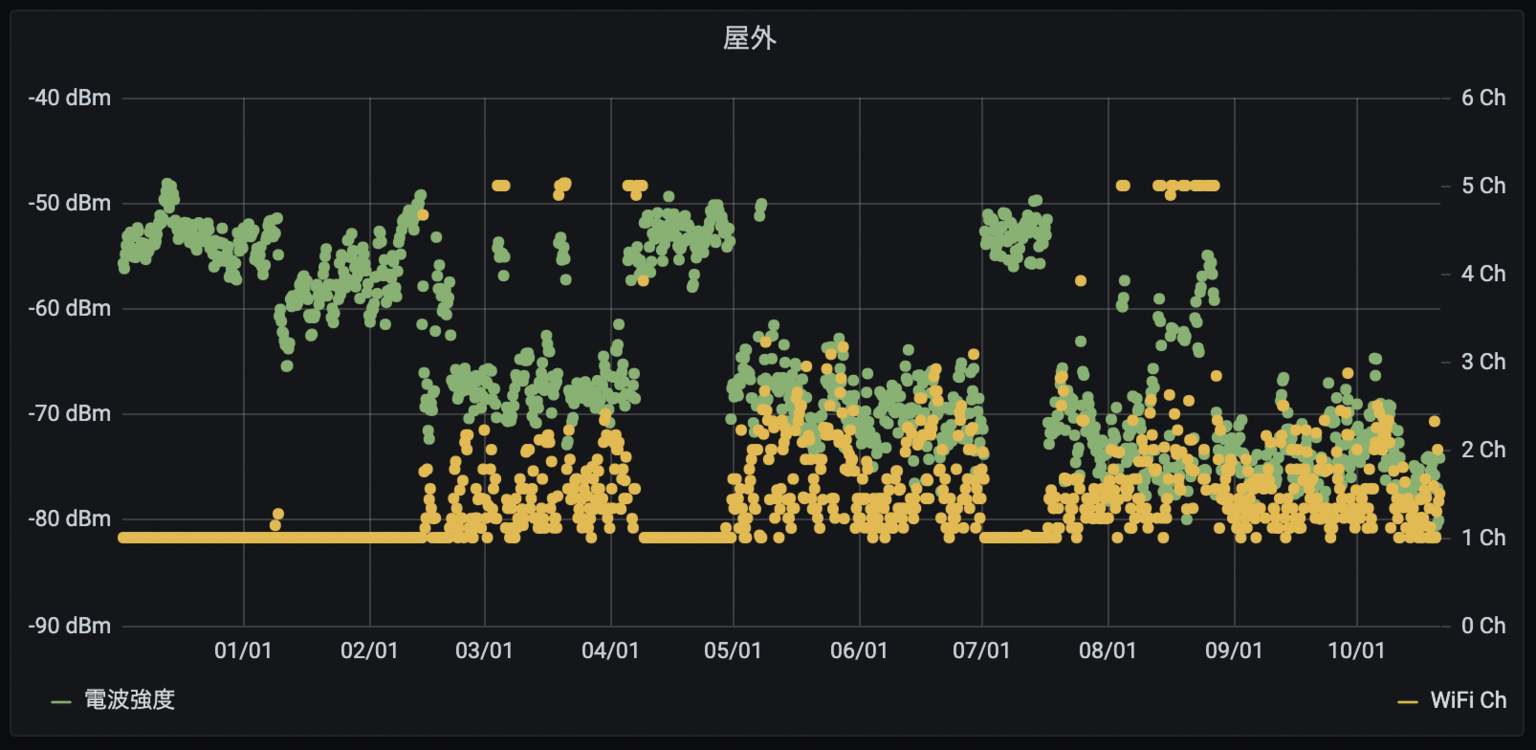Click the 05/01 date label
The height and width of the screenshot is (750, 1536).
pyautogui.click(x=733, y=651)
